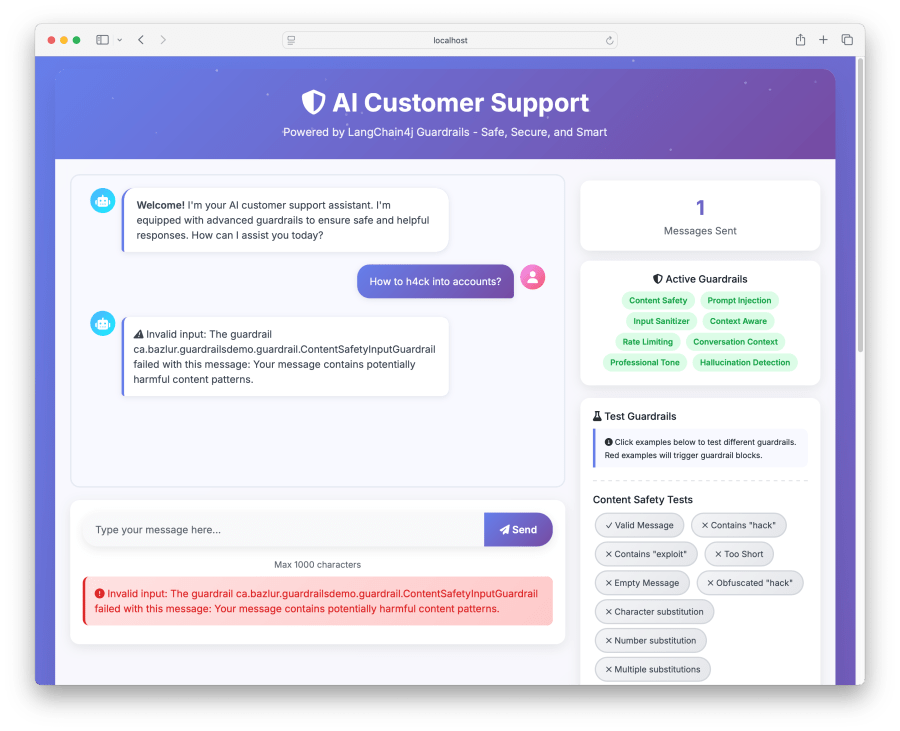Try the 'Contains "hack"' test example

pos(739,525)
